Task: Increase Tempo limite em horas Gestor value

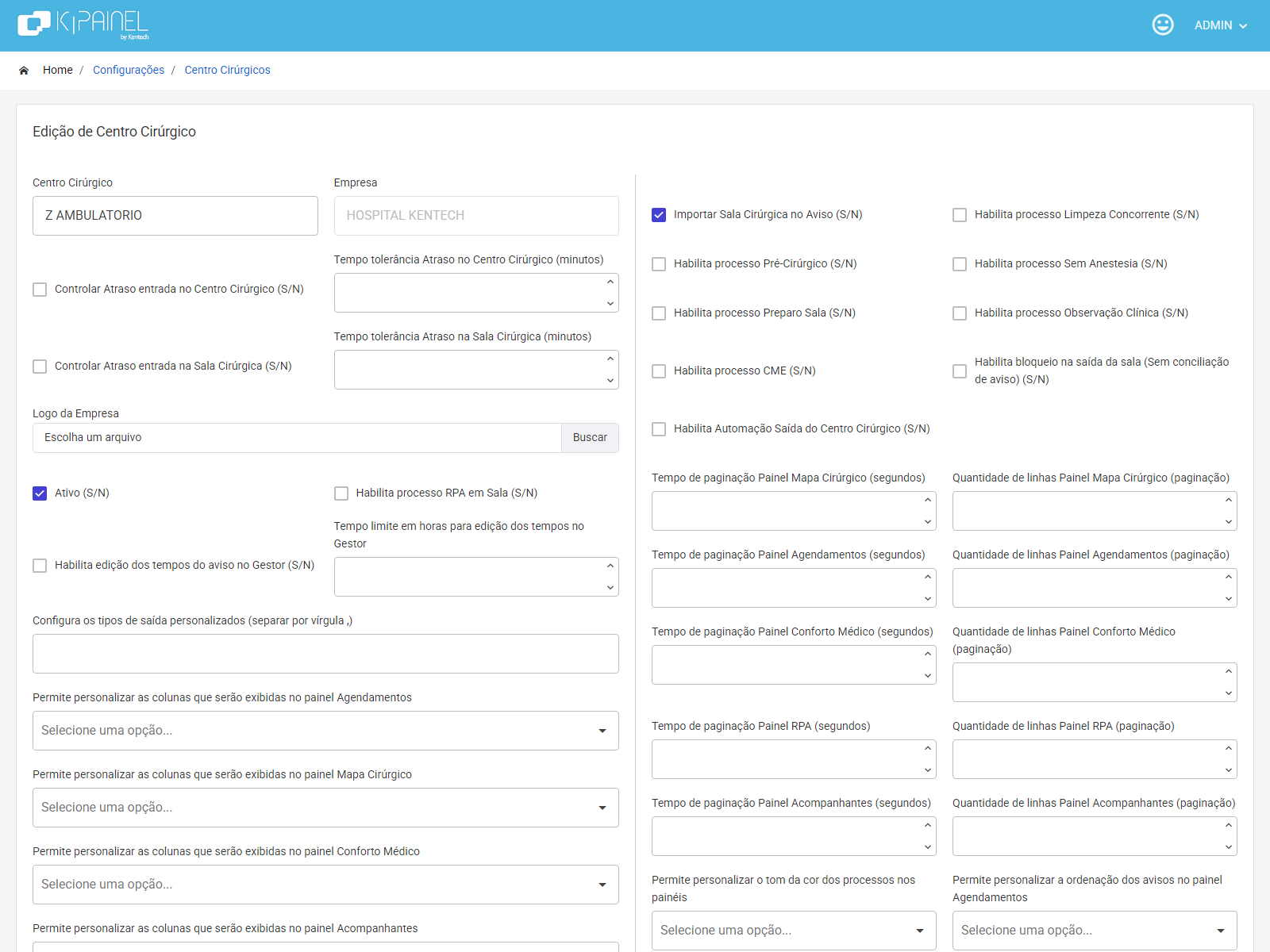Action: pos(610,566)
